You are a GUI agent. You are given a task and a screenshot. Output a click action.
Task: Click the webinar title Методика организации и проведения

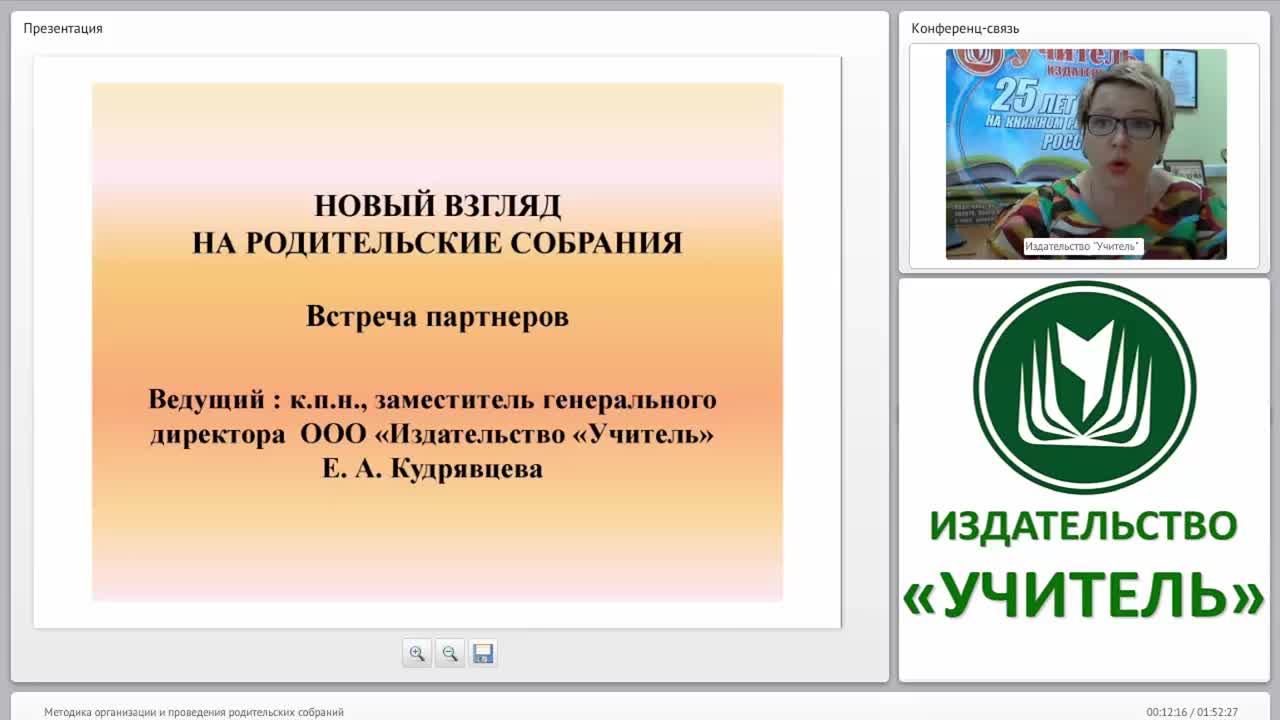[x=194, y=712]
